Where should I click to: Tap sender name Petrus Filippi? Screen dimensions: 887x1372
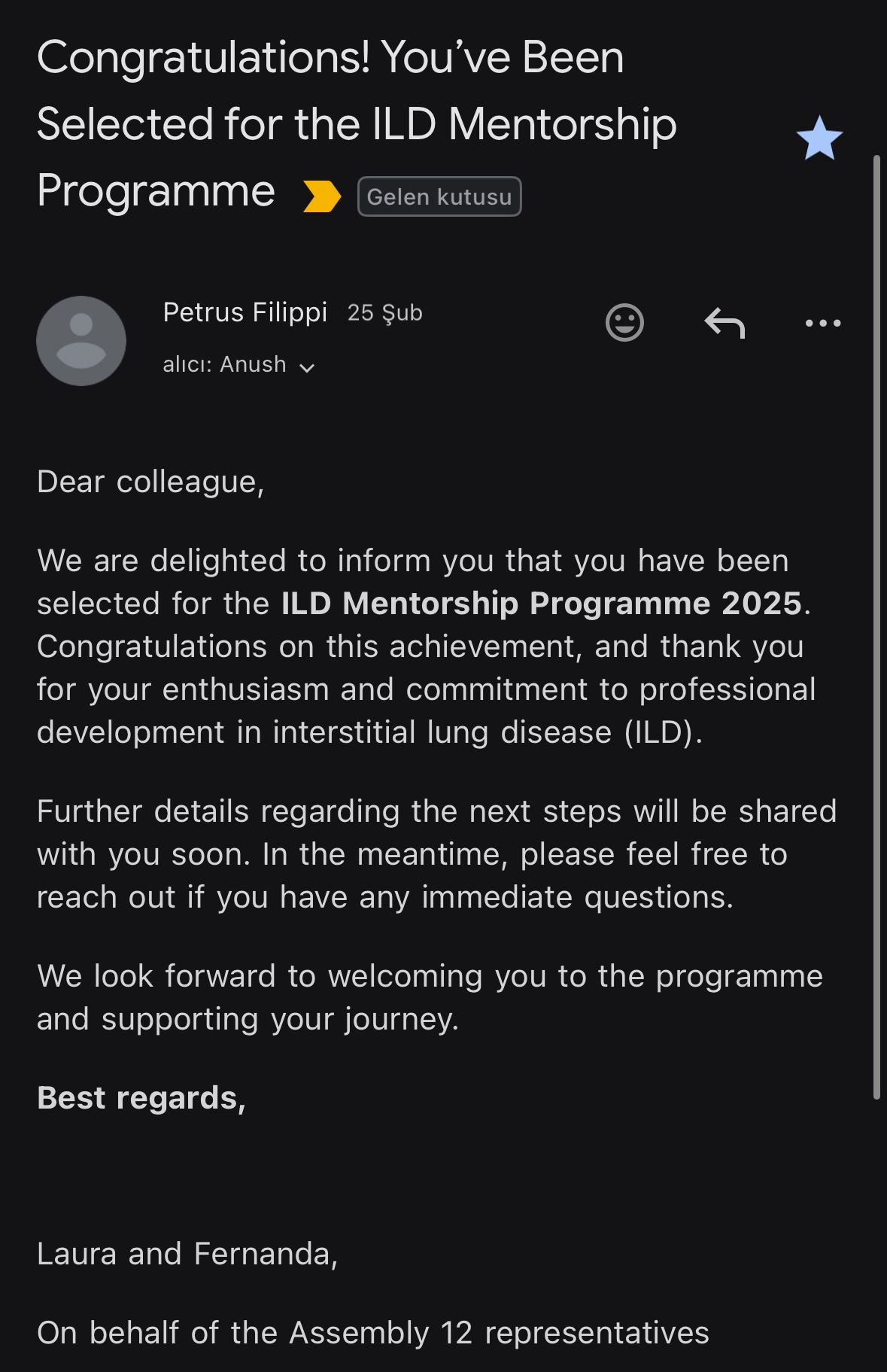click(245, 312)
